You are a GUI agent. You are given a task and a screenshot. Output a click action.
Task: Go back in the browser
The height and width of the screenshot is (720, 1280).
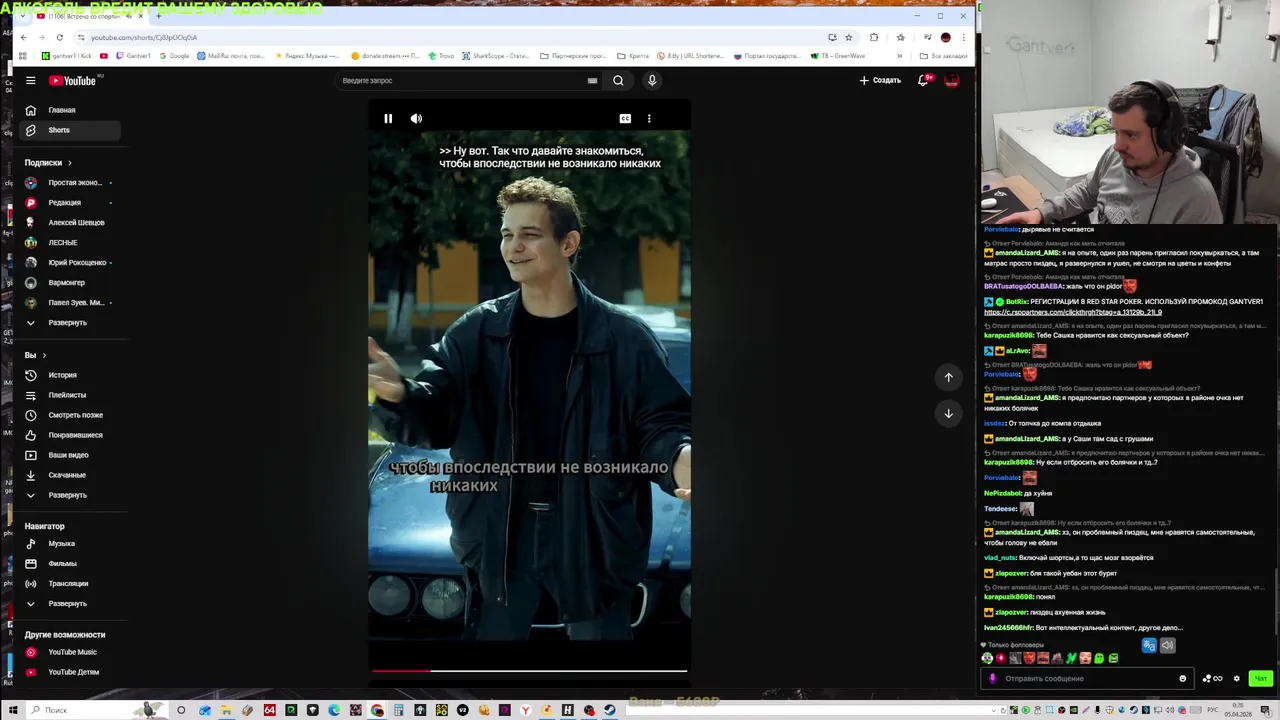pos(24,37)
